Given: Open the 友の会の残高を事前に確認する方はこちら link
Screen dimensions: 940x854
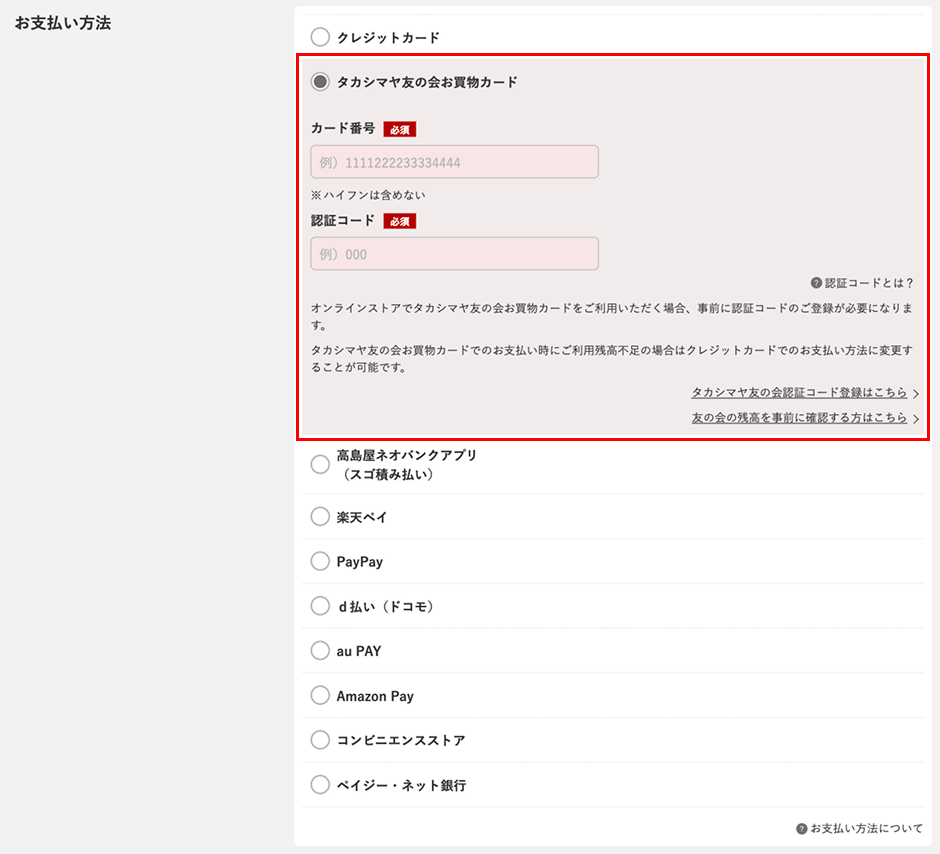Looking at the screenshot, I should pos(800,419).
